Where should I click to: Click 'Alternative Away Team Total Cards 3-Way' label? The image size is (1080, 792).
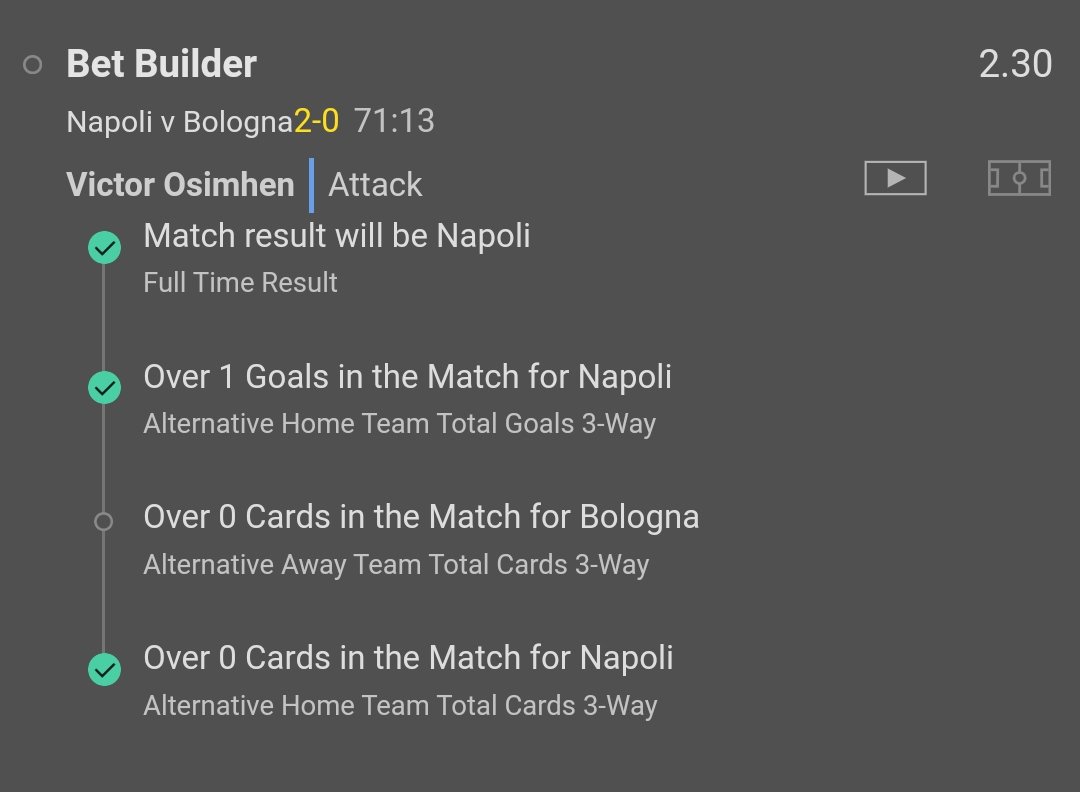(396, 565)
